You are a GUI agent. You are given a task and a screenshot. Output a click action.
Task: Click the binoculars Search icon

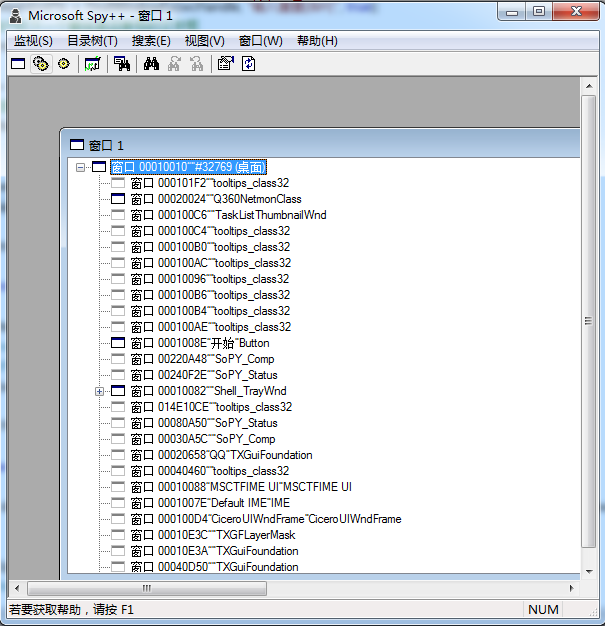pyautogui.click(x=151, y=64)
